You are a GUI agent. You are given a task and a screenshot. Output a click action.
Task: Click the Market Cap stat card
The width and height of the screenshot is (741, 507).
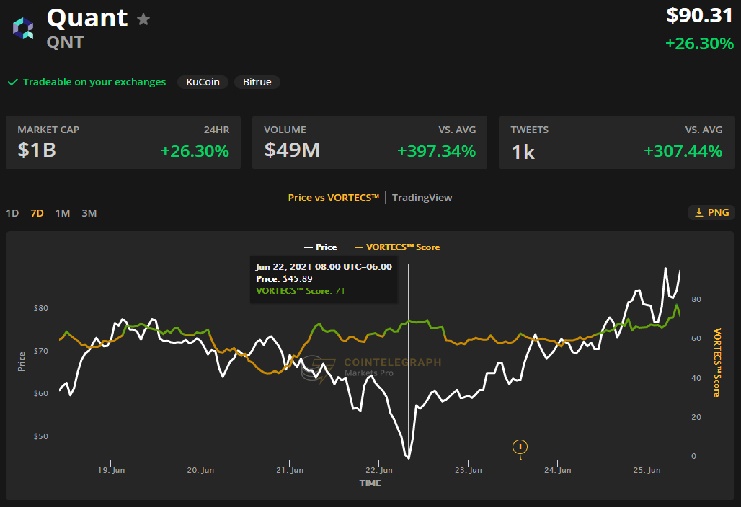pos(123,143)
